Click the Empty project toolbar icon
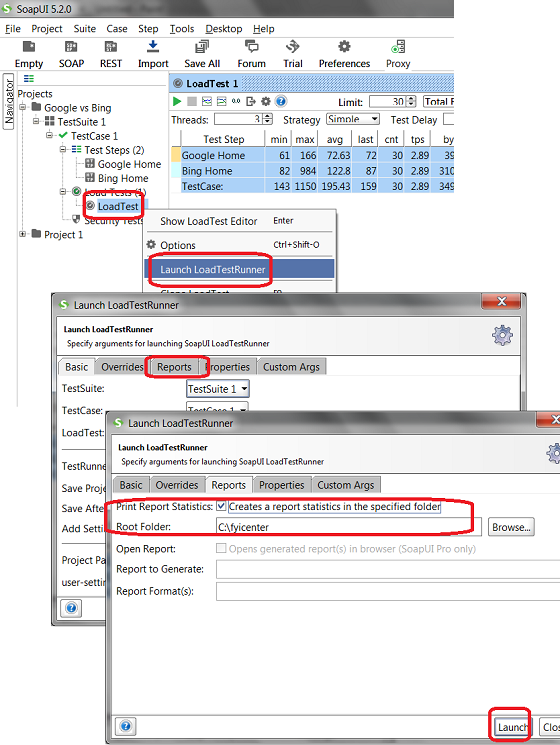This screenshot has width=560, height=745. (29, 47)
